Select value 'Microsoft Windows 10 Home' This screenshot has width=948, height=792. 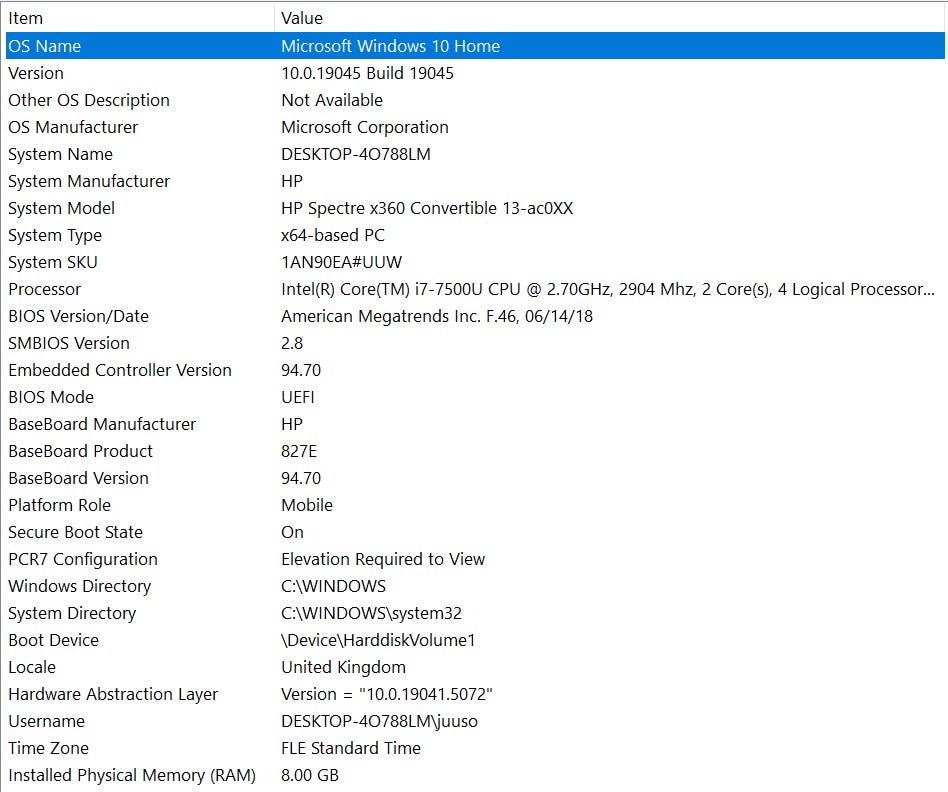[391, 46]
